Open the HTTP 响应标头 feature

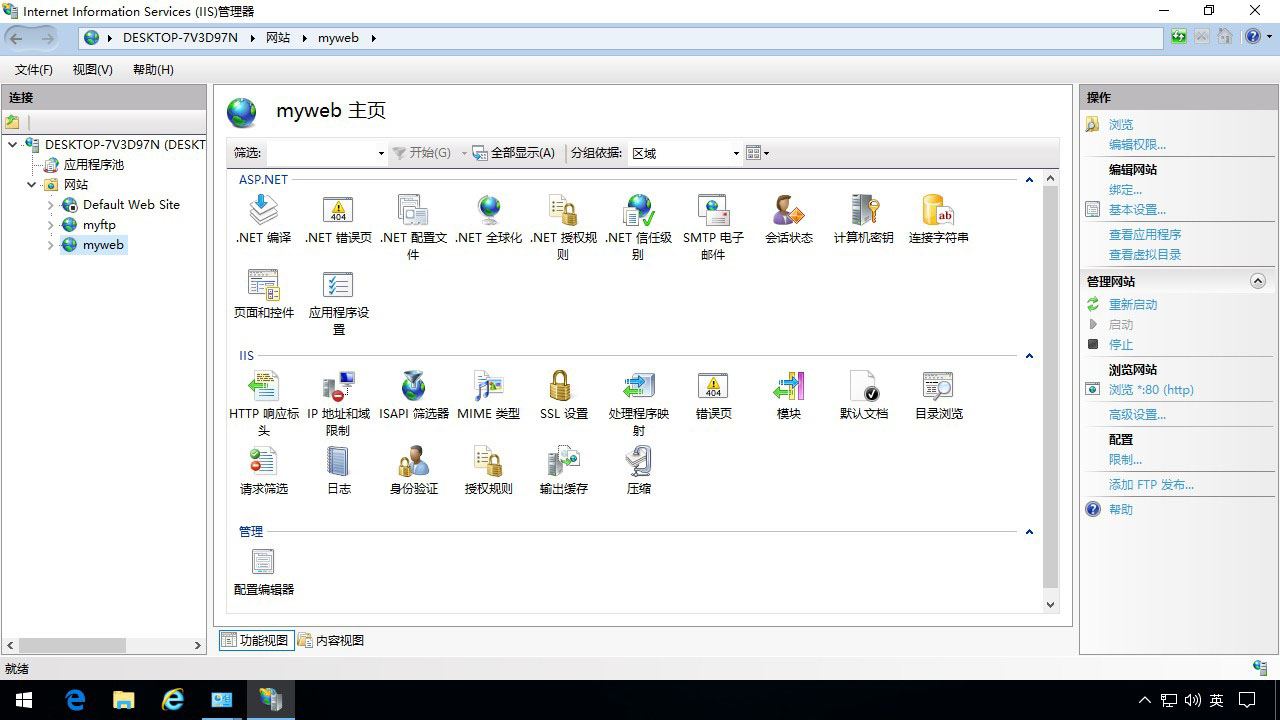click(263, 403)
